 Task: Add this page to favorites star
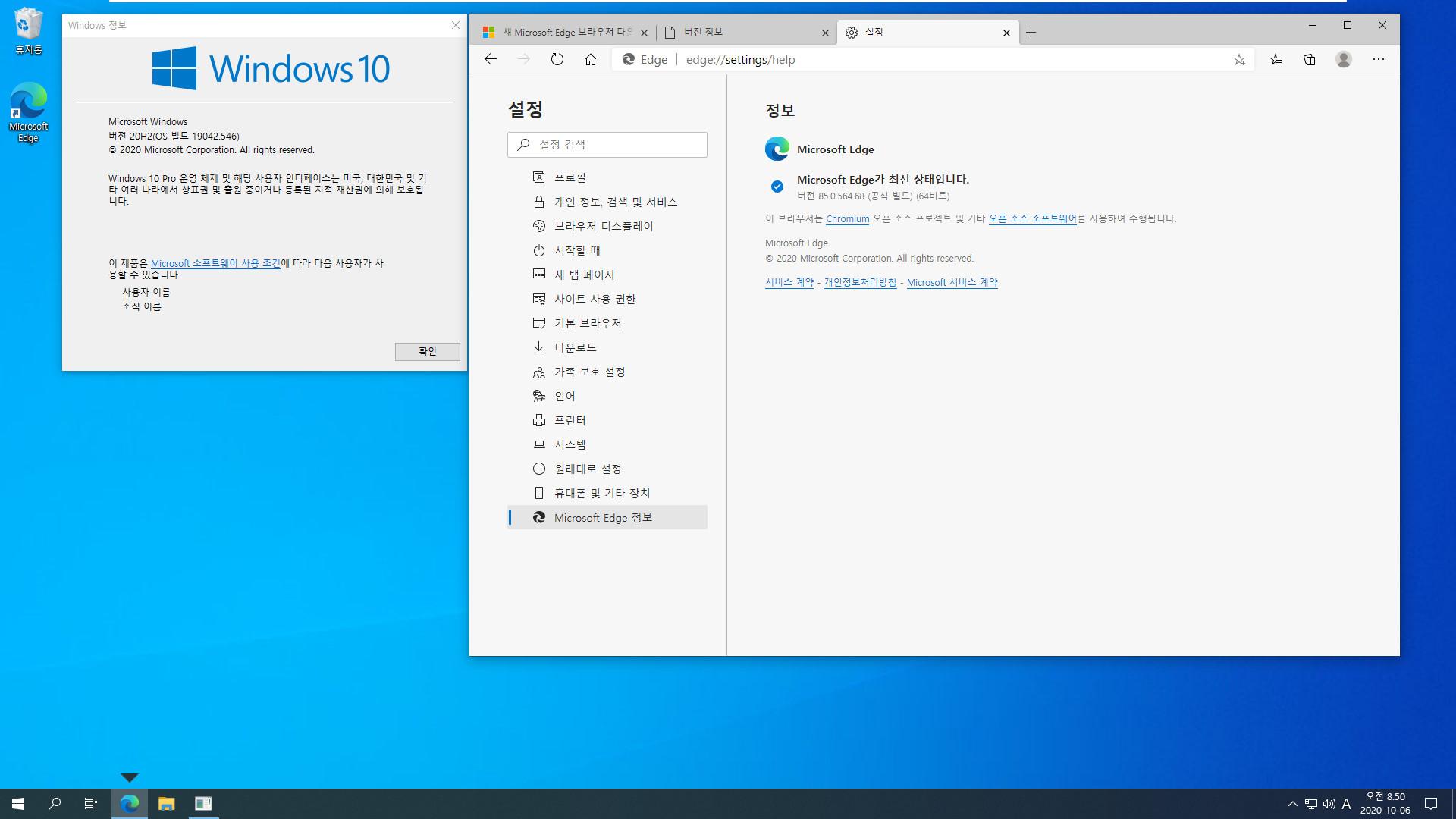[1239, 59]
